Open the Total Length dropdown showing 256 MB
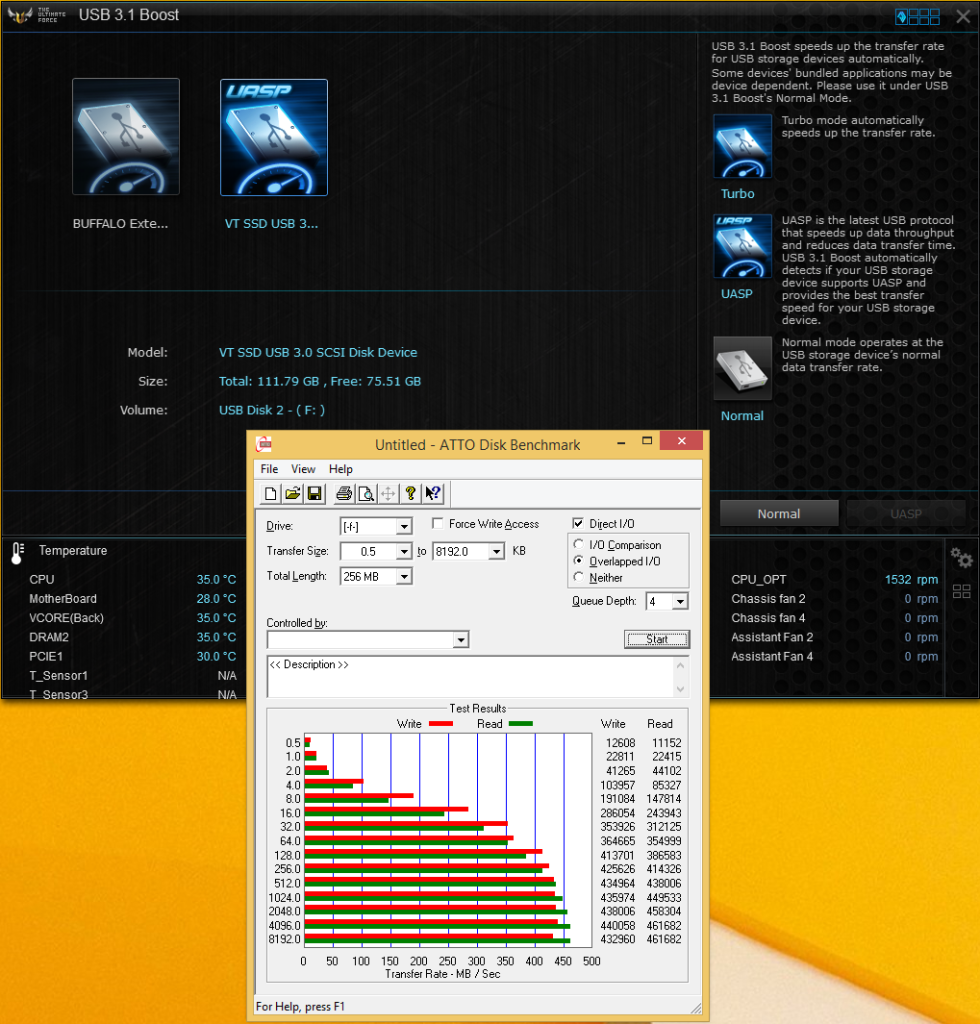 pyautogui.click(x=404, y=577)
